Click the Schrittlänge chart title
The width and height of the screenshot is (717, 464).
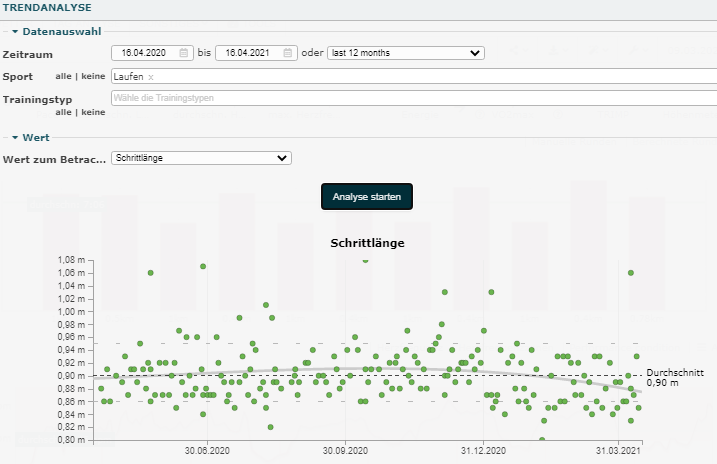tap(366, 242)
